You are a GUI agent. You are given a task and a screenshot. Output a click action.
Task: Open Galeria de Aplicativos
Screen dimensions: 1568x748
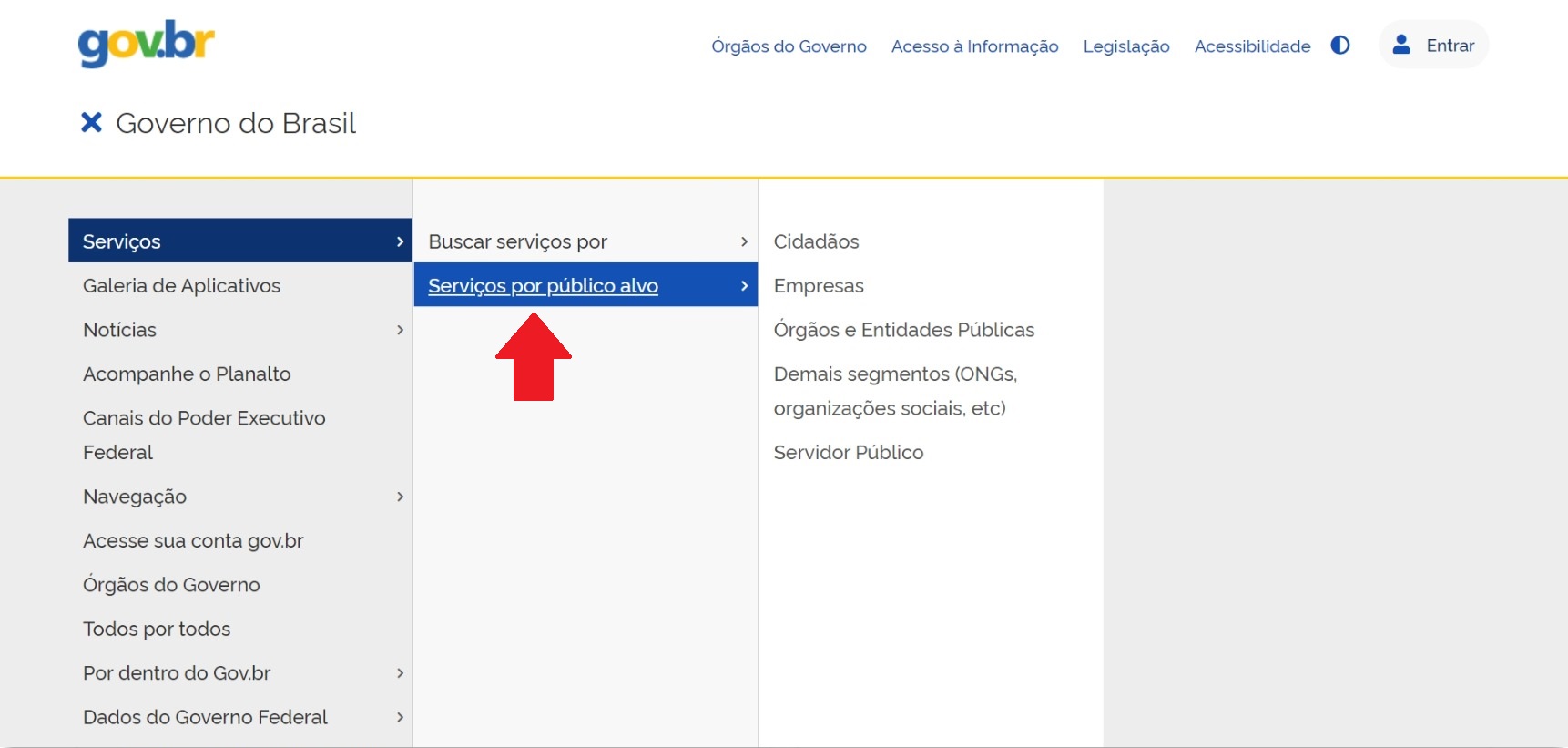tap(181, 286)
